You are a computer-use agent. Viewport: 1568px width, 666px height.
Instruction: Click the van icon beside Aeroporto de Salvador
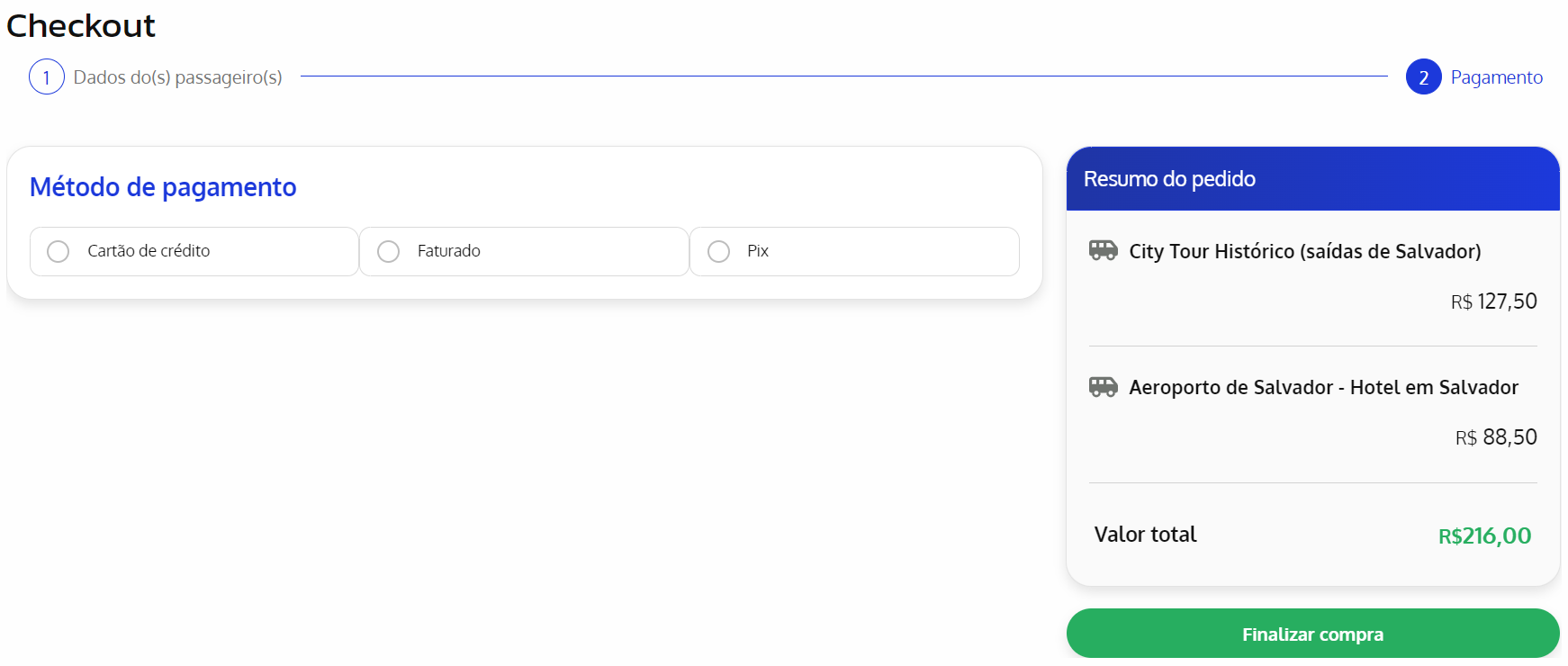(1103, 387)
